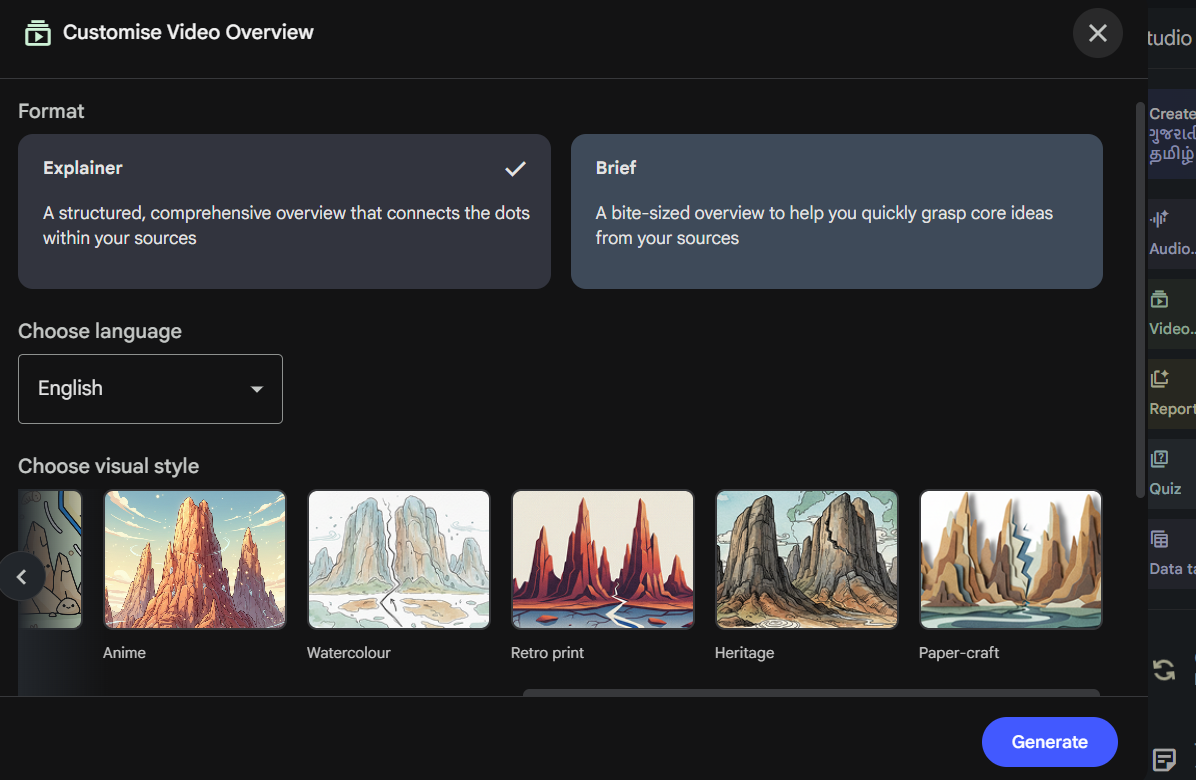Click the dropdown arrow beside English

point(257,389)
